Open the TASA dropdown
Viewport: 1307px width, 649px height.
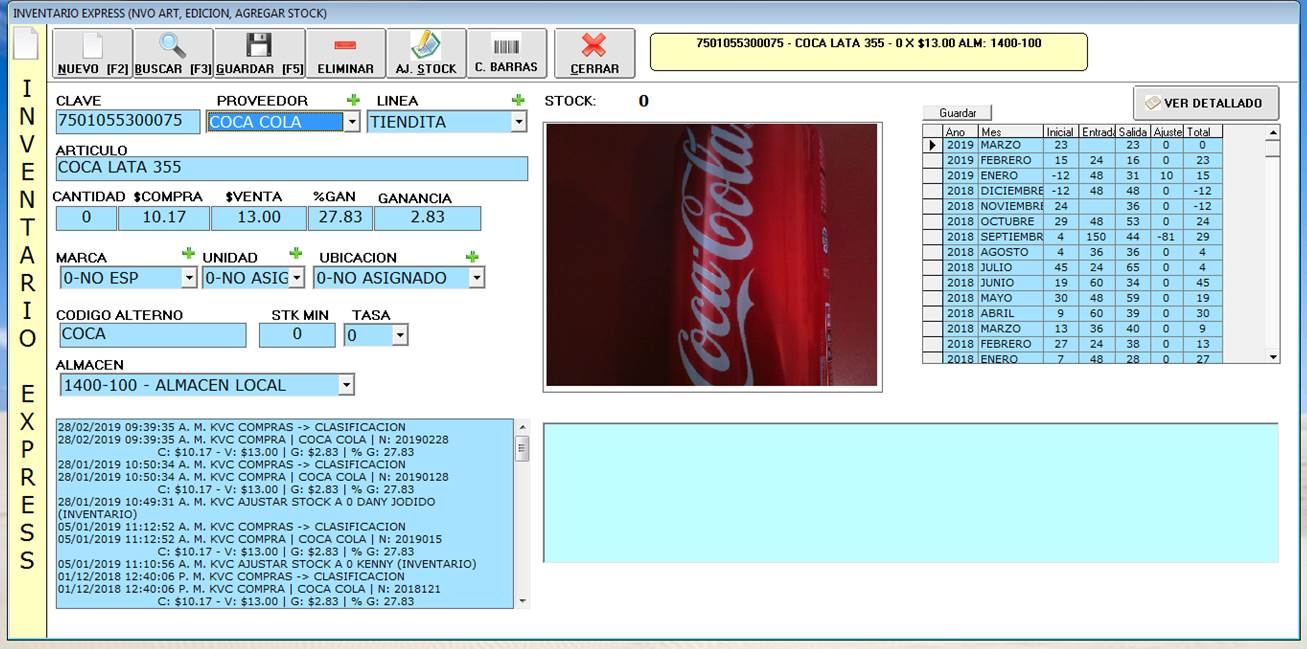click(x=400, y=336)
